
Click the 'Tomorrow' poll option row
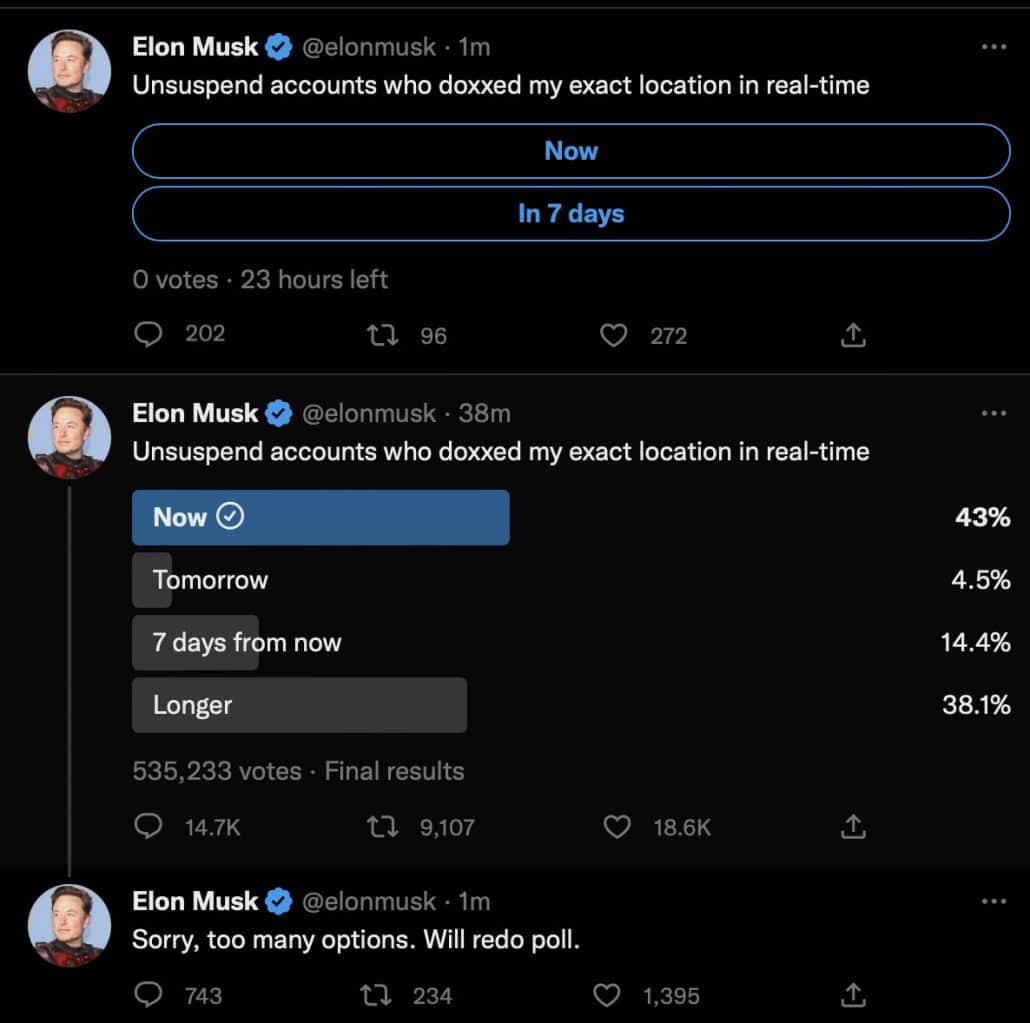209,580
